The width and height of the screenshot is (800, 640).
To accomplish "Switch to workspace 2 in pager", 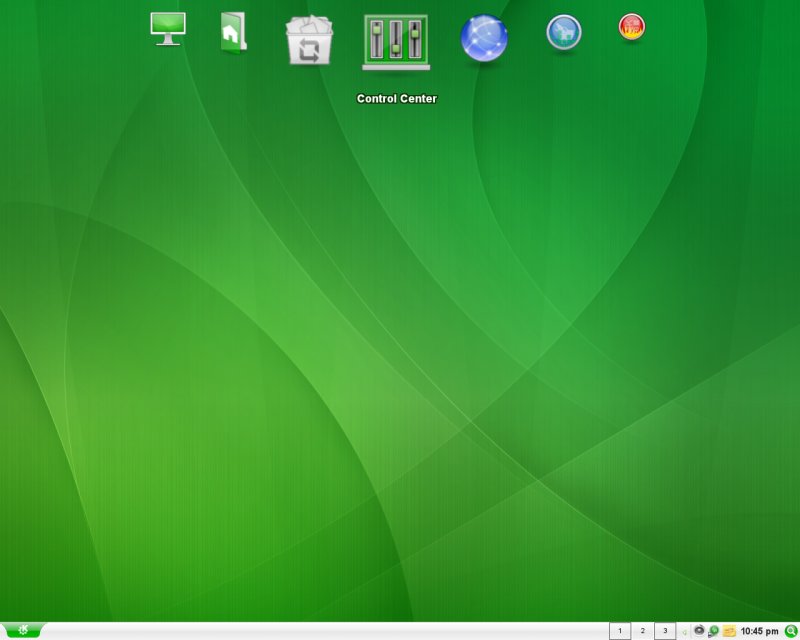I will click(642, 631).
